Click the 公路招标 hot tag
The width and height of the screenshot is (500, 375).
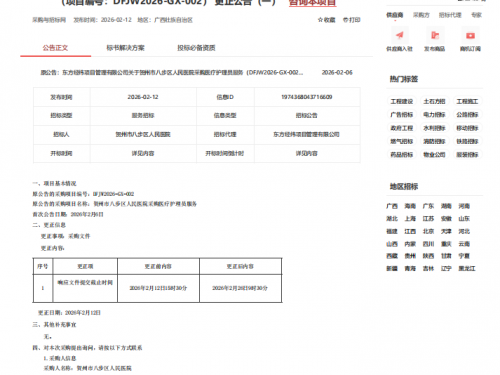pos(467,115)
